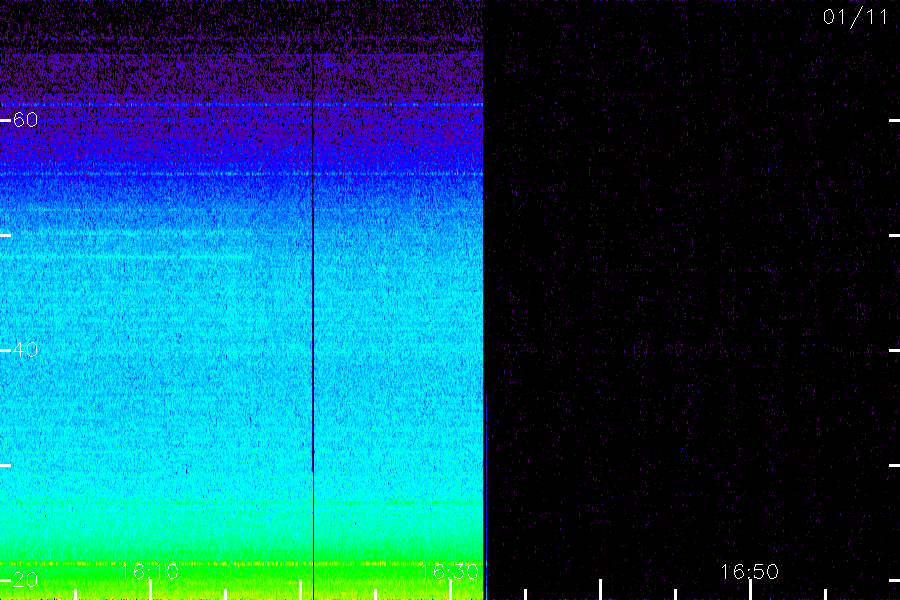This screenshot has width=900, height=600.
Task: Click the 01/11 date label
Action: [x=855, y=17]
